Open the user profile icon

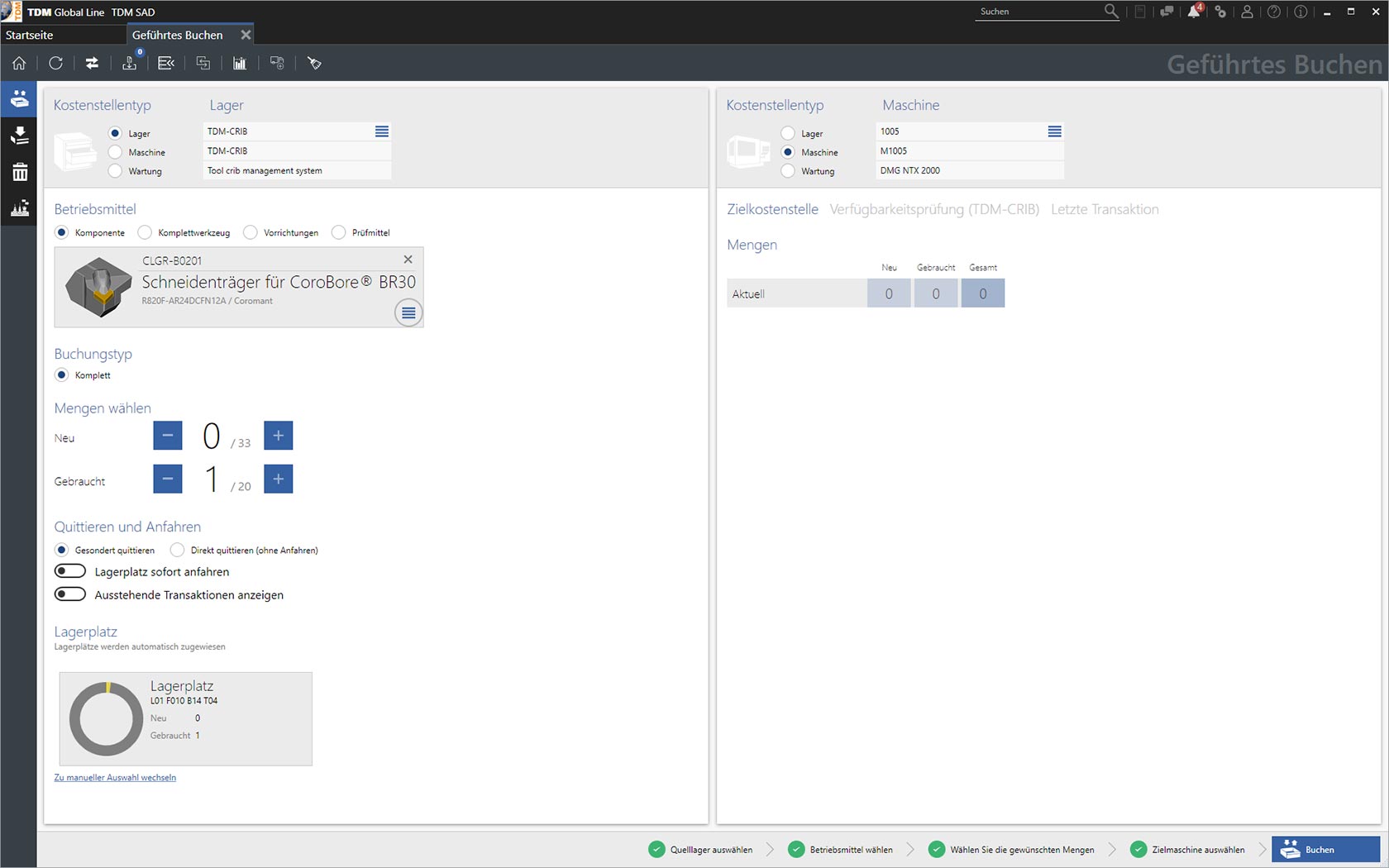click(1247, 12)
